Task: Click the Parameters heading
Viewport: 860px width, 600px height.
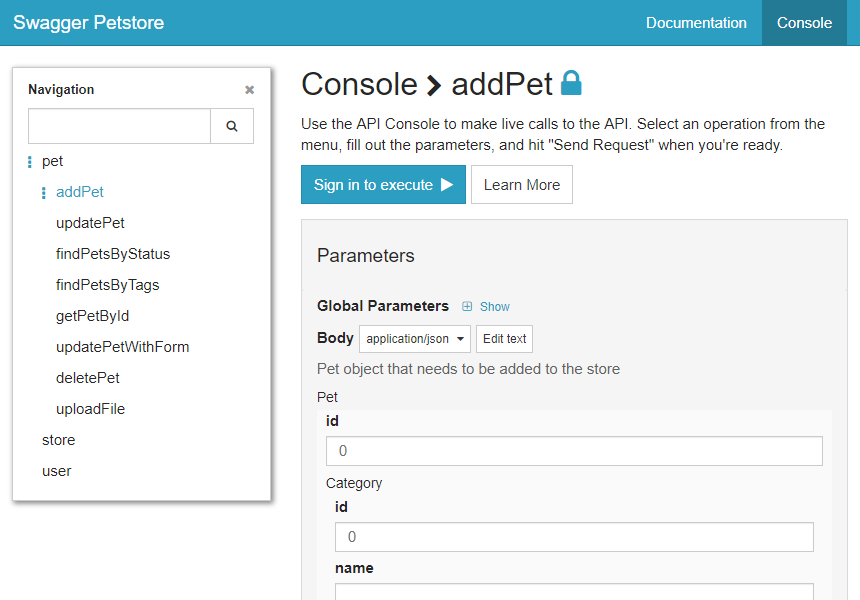Action: tap(366, 256)
